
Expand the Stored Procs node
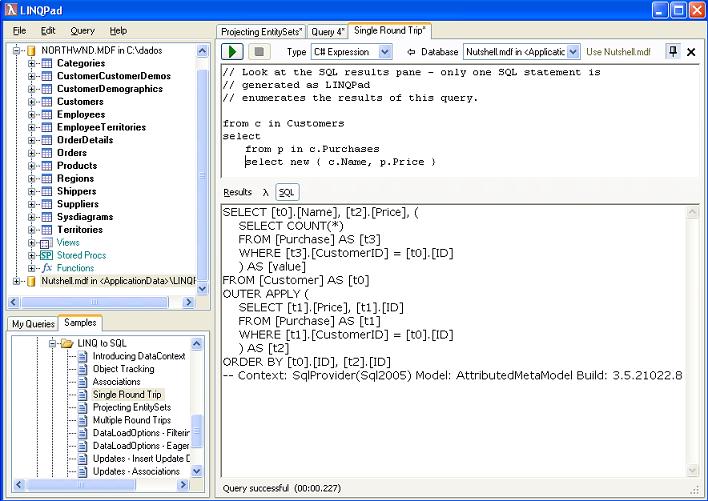coord(32,255)
